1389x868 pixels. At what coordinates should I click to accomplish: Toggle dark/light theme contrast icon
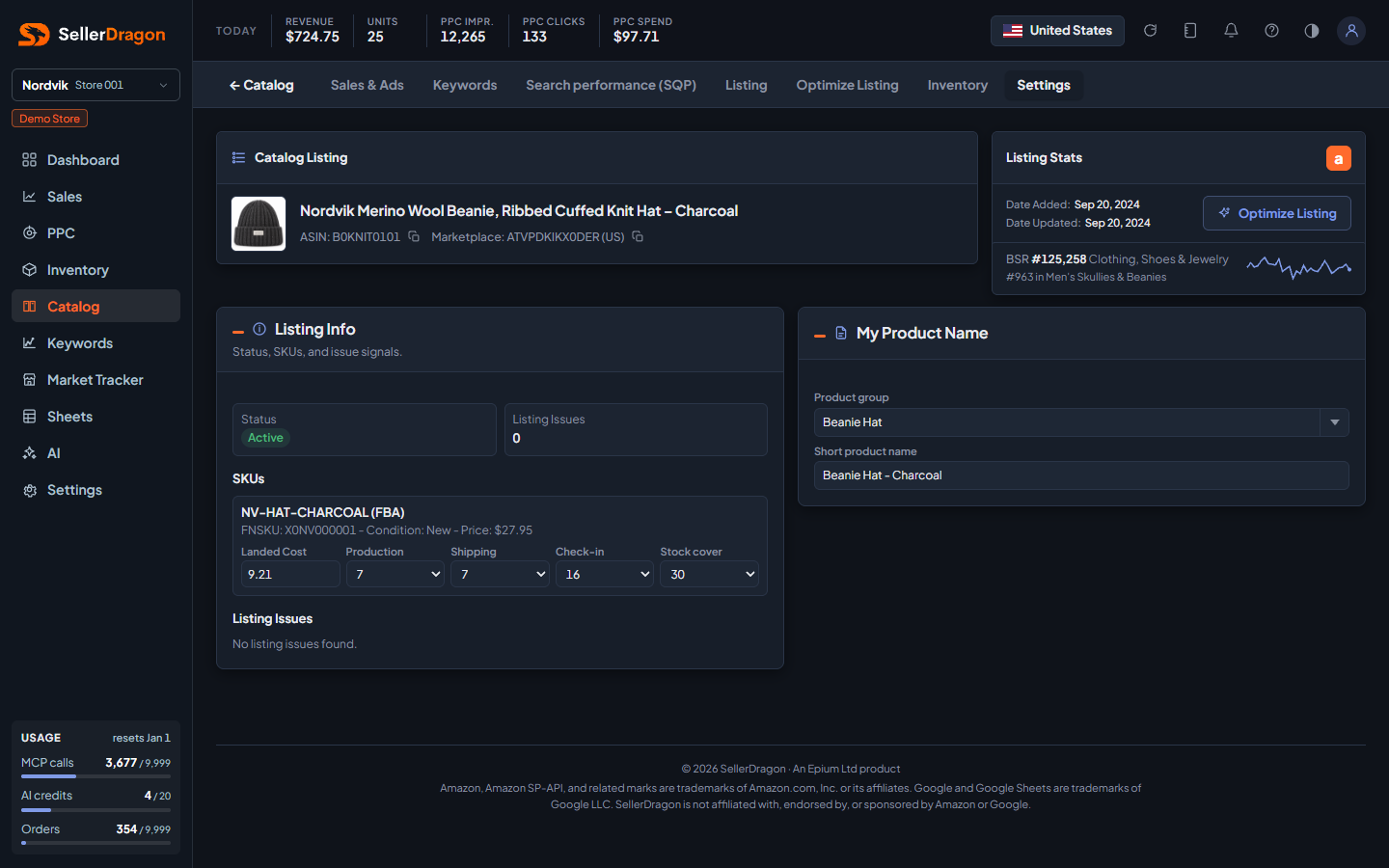click(x=1312, y=31)
